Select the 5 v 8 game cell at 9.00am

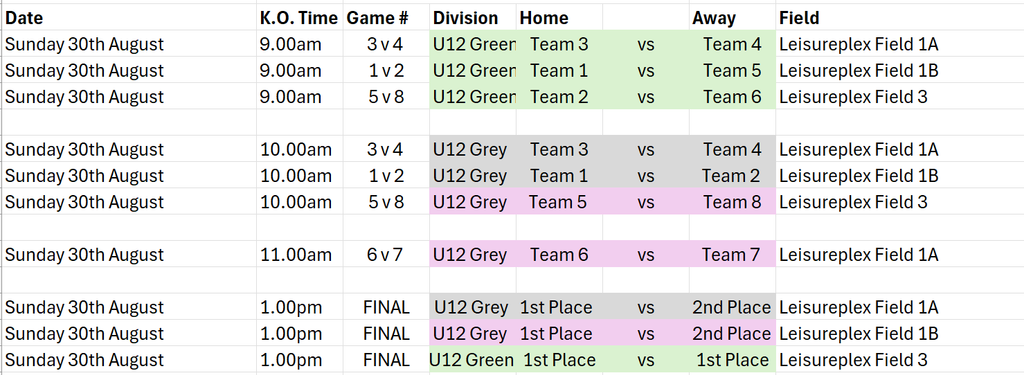click(386, 97)
